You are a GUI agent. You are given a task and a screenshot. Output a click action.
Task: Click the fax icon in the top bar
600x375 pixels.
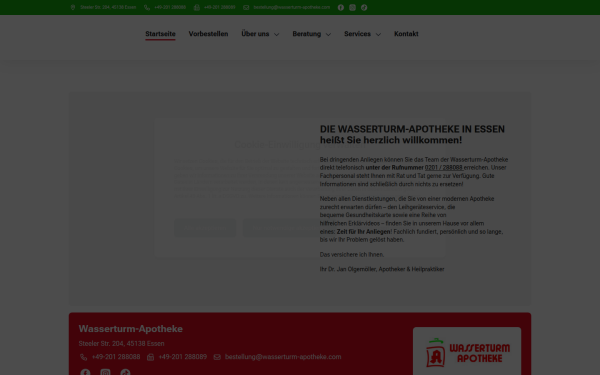[x=197, y=7]
